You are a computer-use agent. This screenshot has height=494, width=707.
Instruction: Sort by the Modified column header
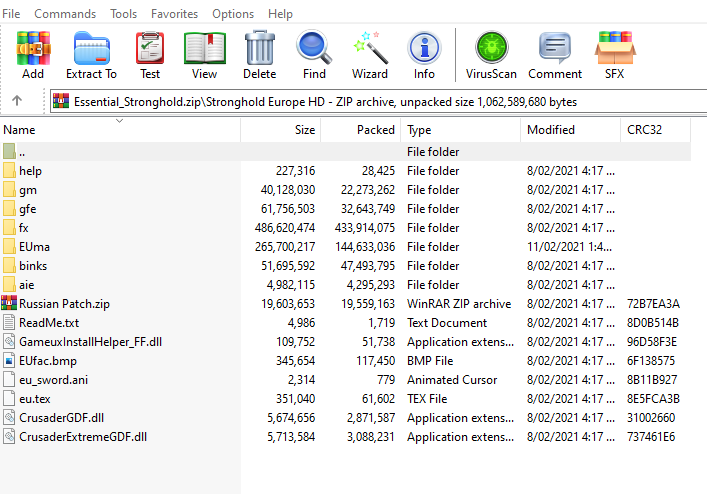(x=570, y=130)
